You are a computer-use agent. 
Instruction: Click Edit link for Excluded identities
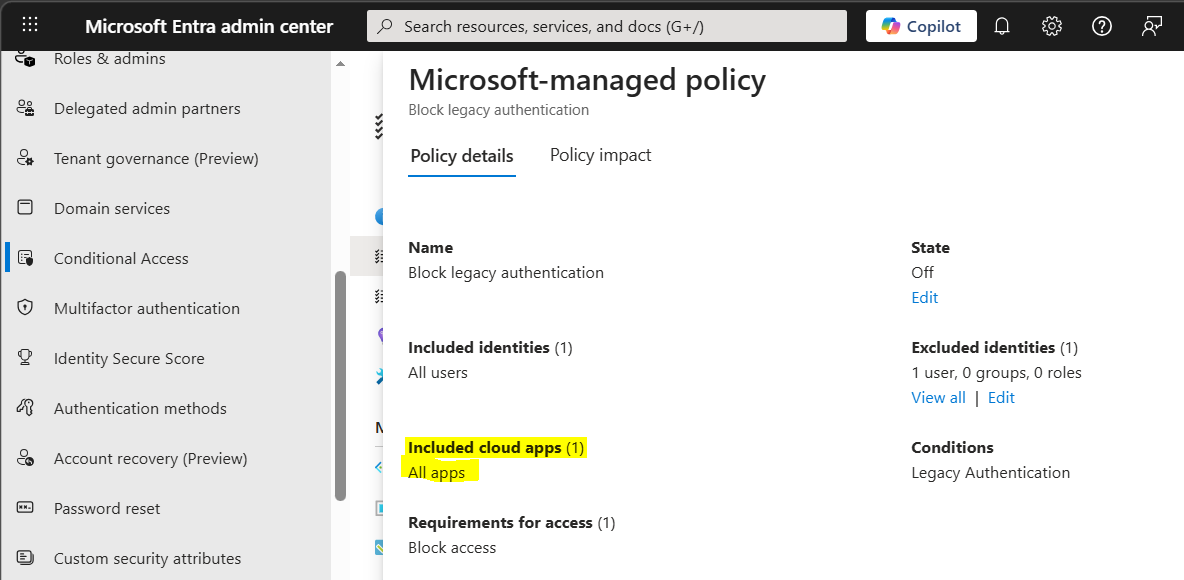coord(1001,398)
